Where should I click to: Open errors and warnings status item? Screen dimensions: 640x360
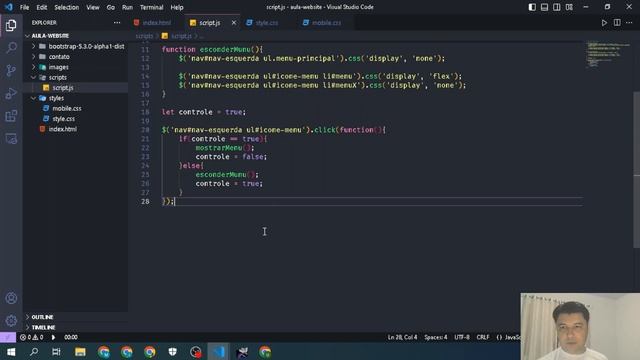pos(31,337)
